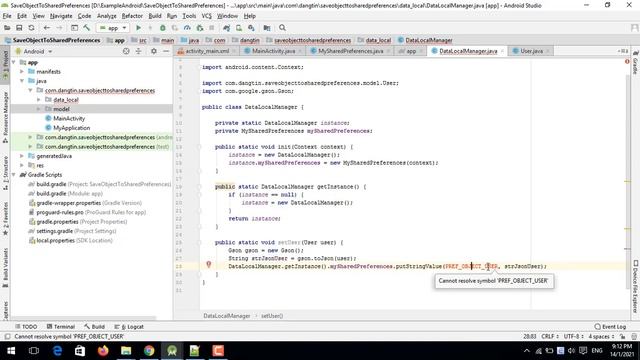640x360 pixels.
Task: Open the Terminal tool window
Action: coord(61,327)
